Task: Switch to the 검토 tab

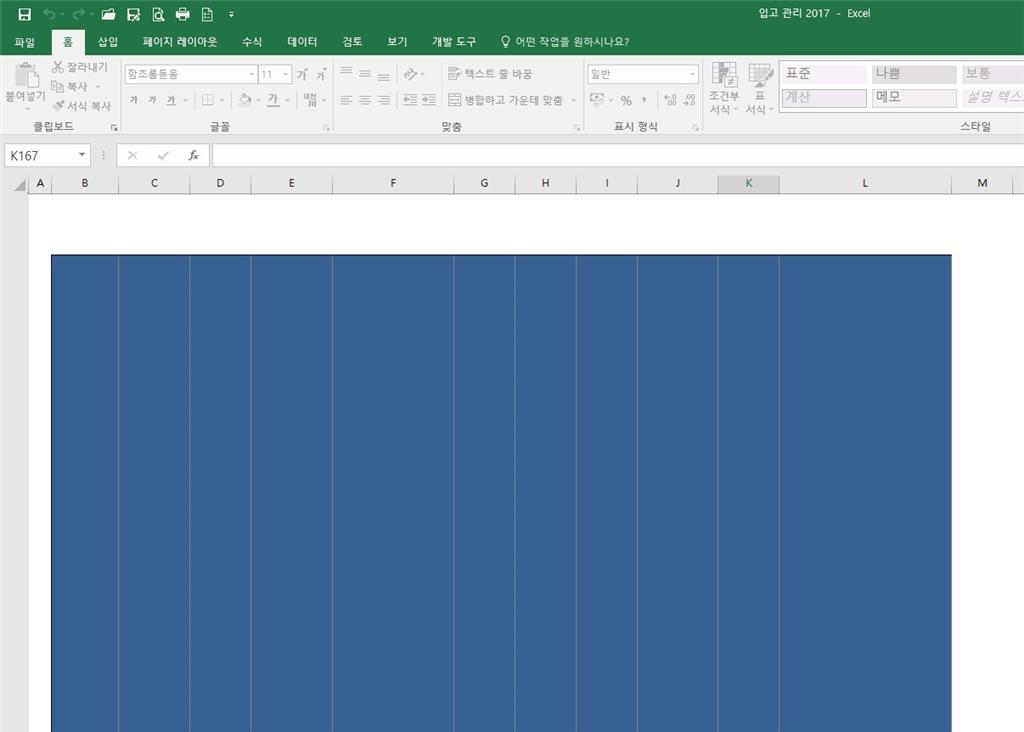Action: click(x=352, y=42)
